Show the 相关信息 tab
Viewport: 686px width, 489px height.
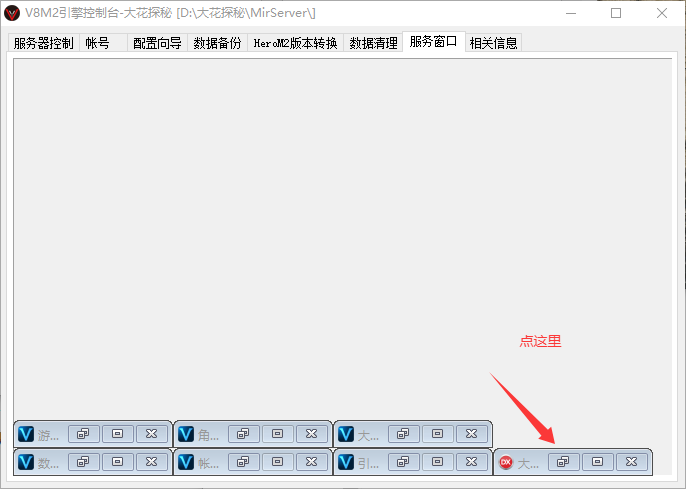pyautogui.click(x=493, y=43)
